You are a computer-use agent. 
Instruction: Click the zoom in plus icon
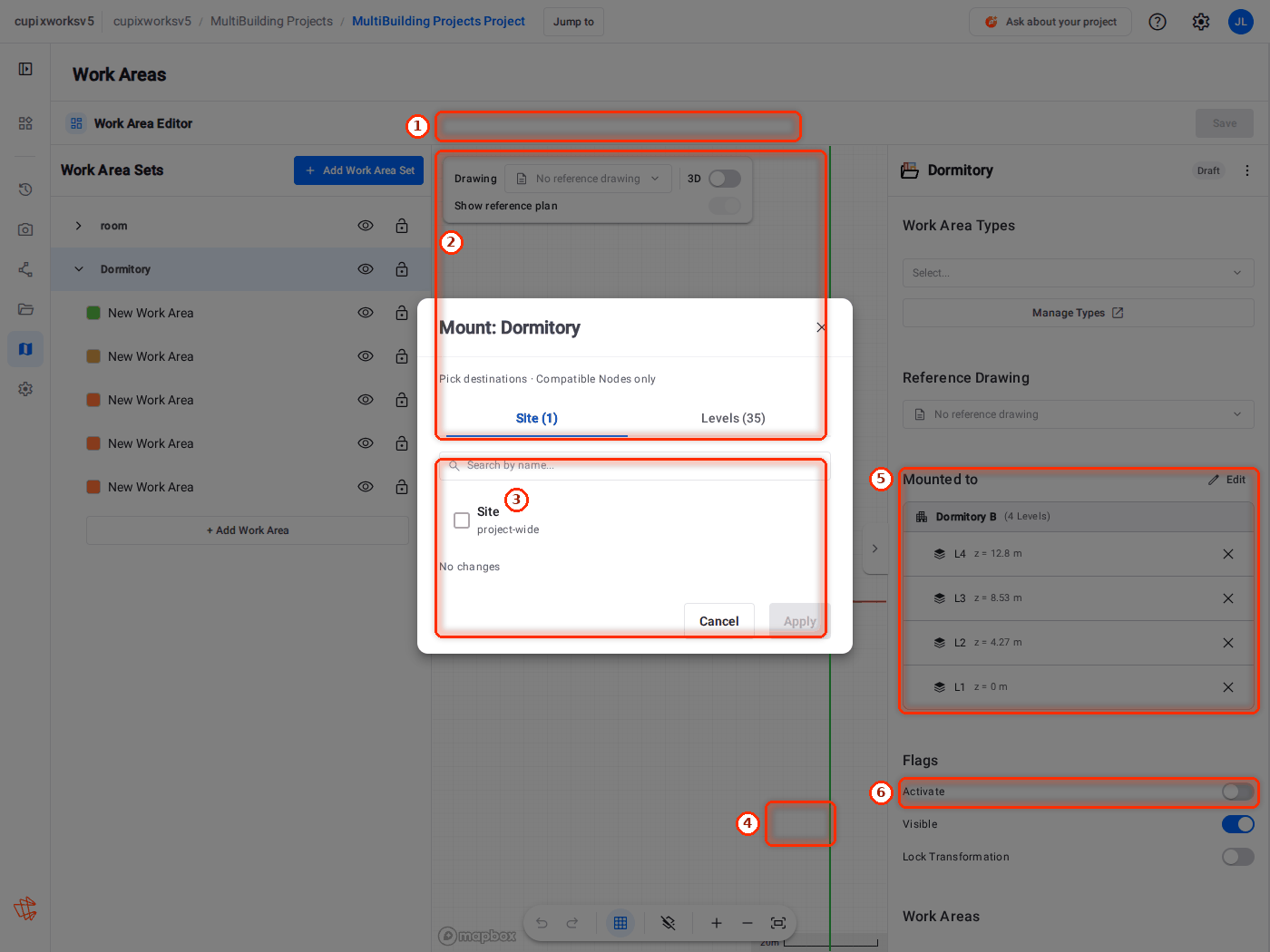[717, 923]
